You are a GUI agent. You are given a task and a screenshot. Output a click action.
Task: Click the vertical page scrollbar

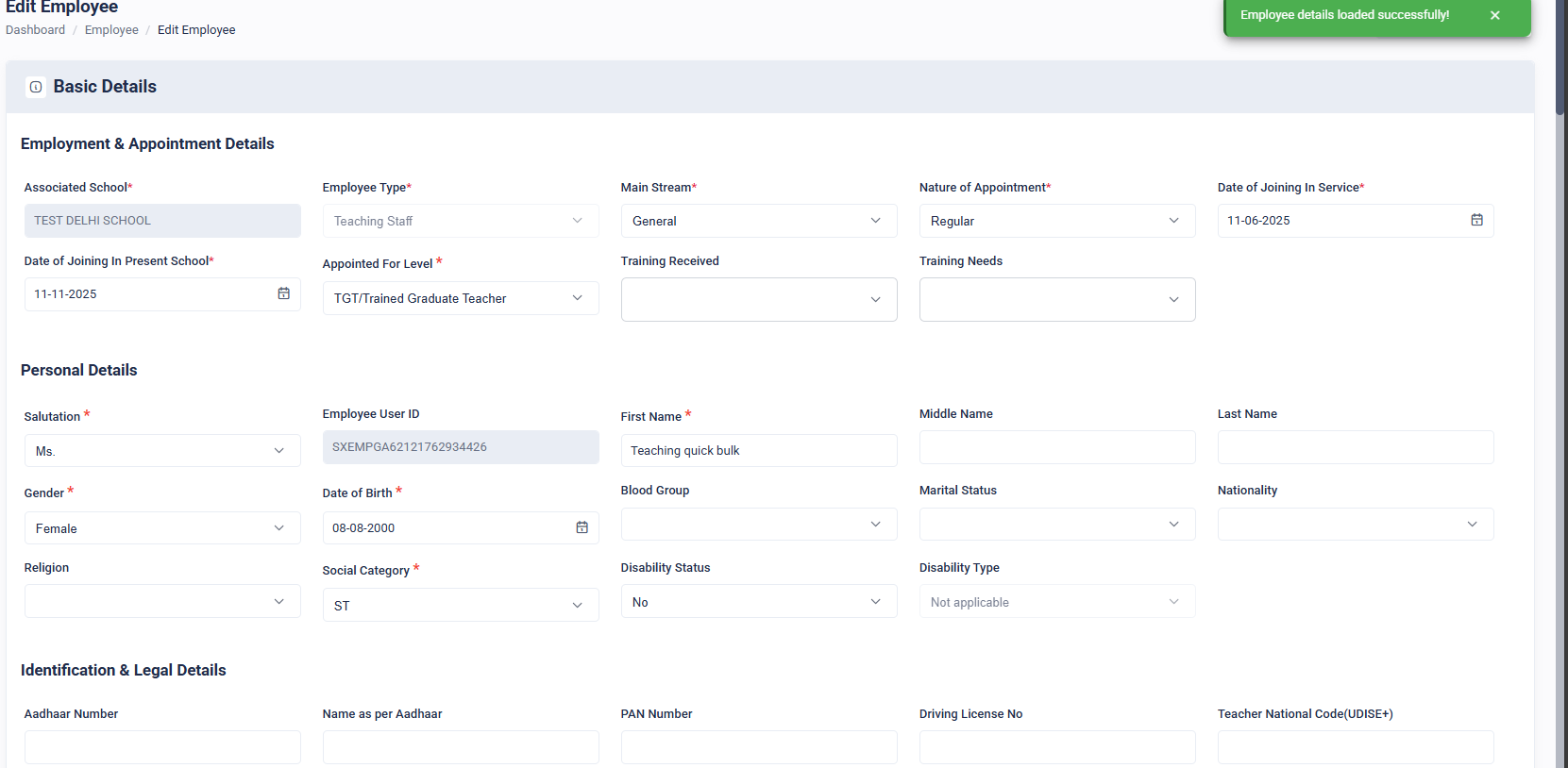1561,384
